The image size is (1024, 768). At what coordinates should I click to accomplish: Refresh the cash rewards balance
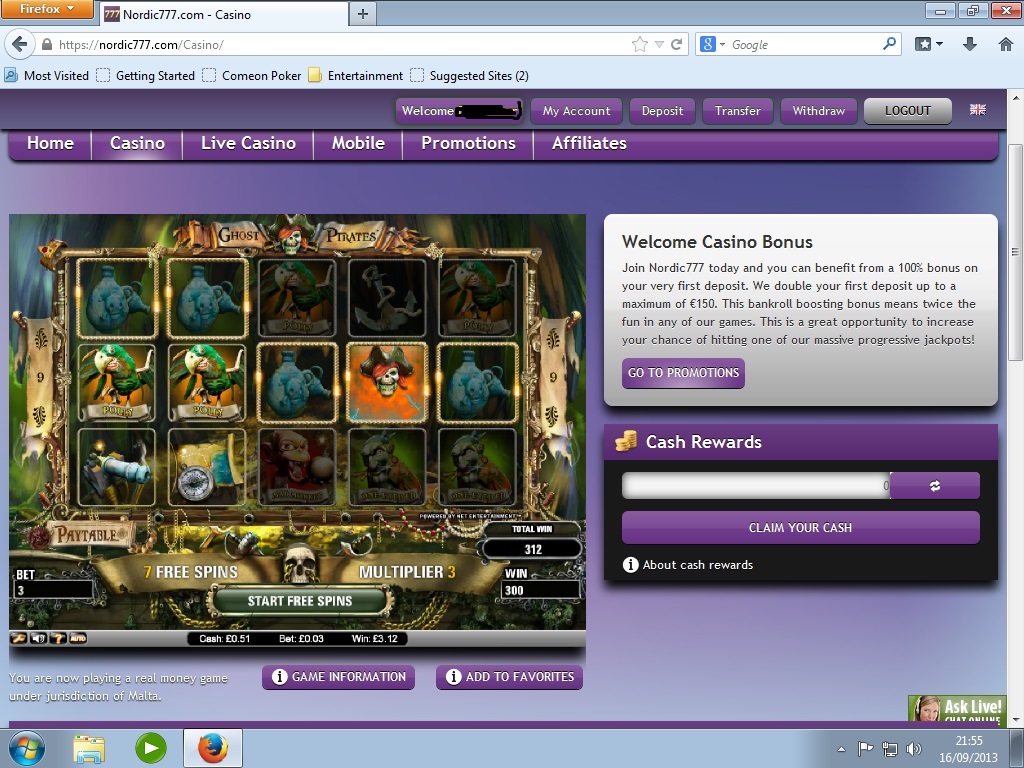934,486
